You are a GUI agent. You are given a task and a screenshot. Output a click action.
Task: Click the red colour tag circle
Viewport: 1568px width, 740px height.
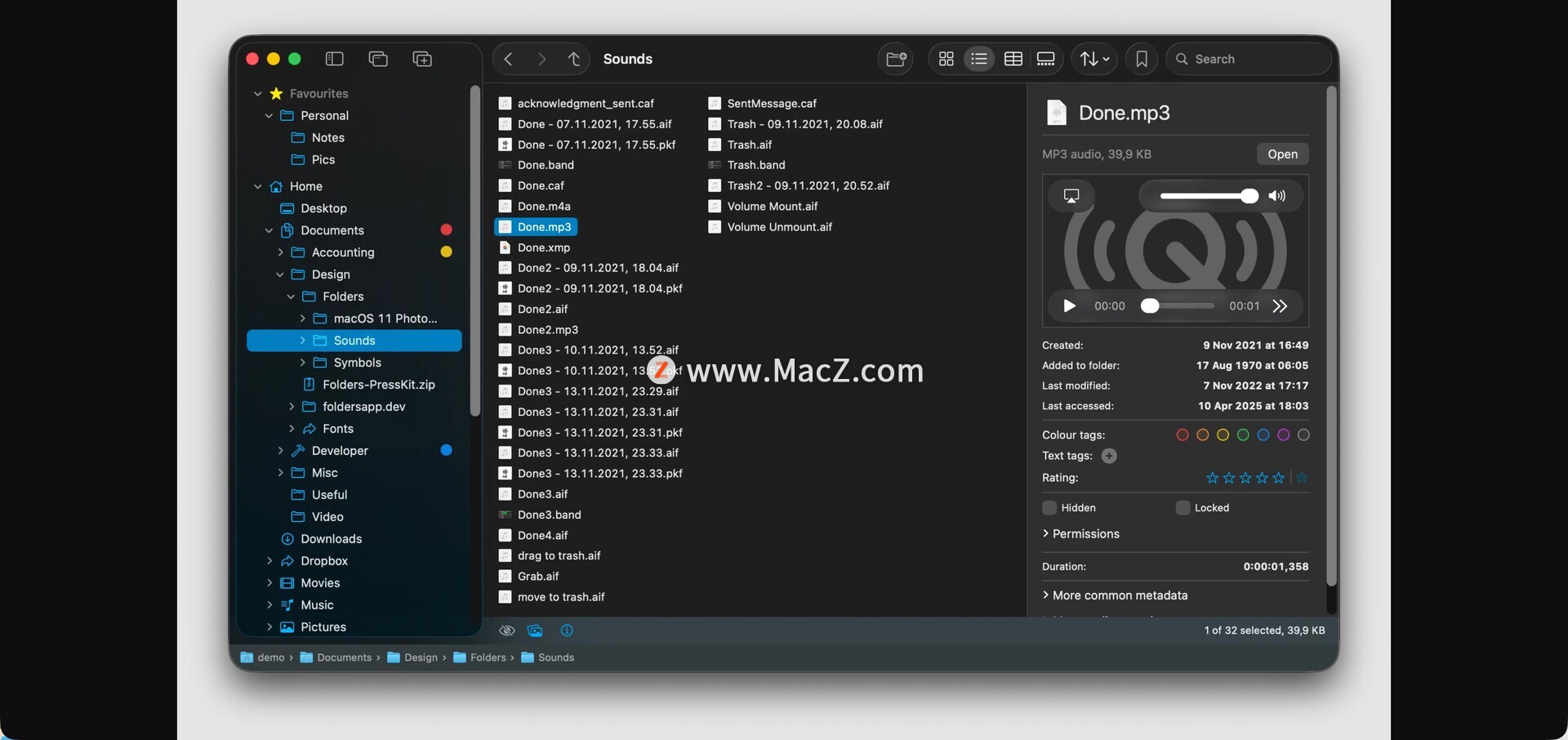point(1182,435)
